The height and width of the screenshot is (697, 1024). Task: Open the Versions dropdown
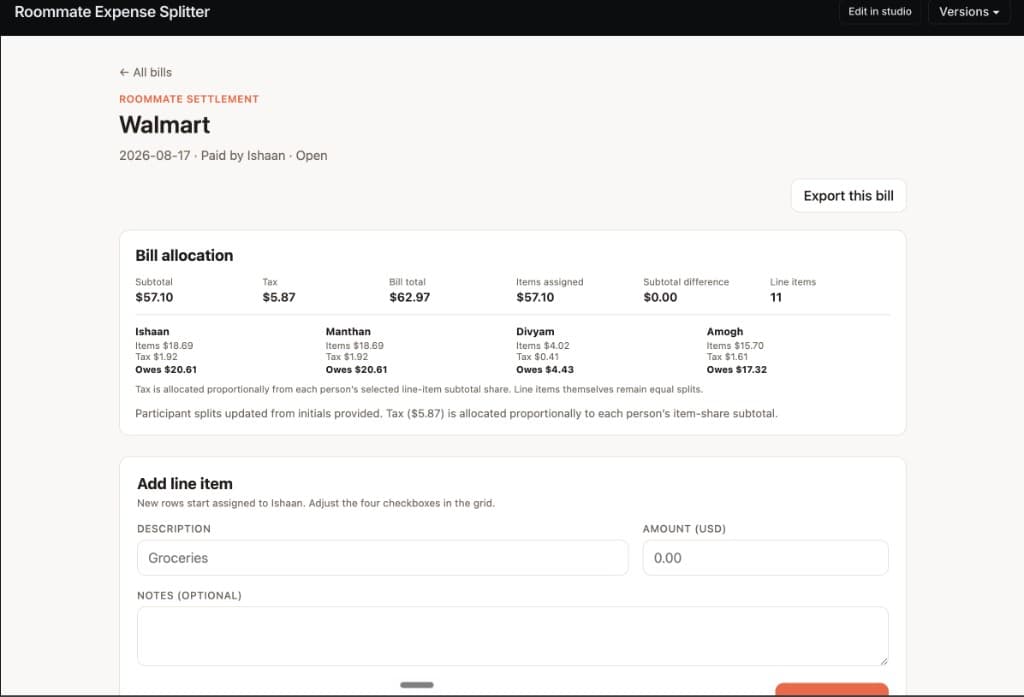pyautogui.click(x=969, y=12)
